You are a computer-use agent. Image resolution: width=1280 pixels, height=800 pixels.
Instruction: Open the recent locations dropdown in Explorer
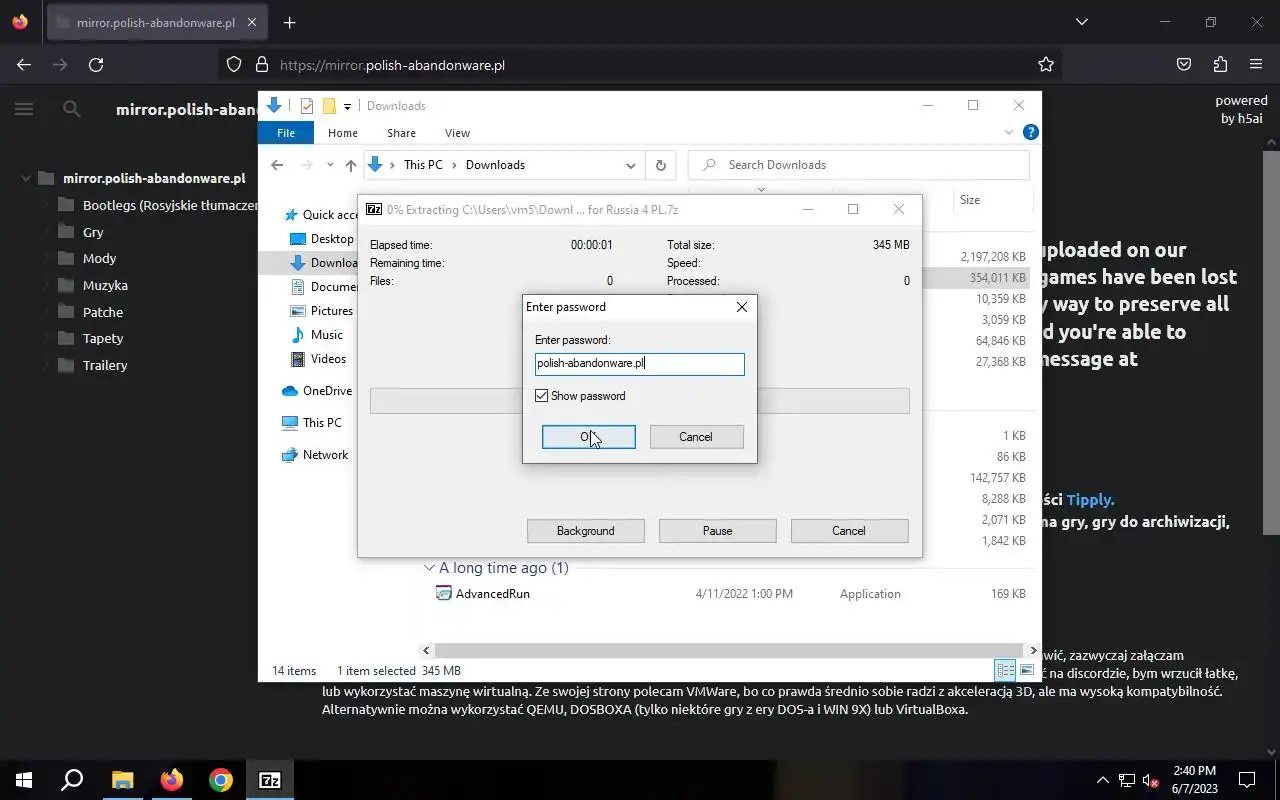pos(329,165)
